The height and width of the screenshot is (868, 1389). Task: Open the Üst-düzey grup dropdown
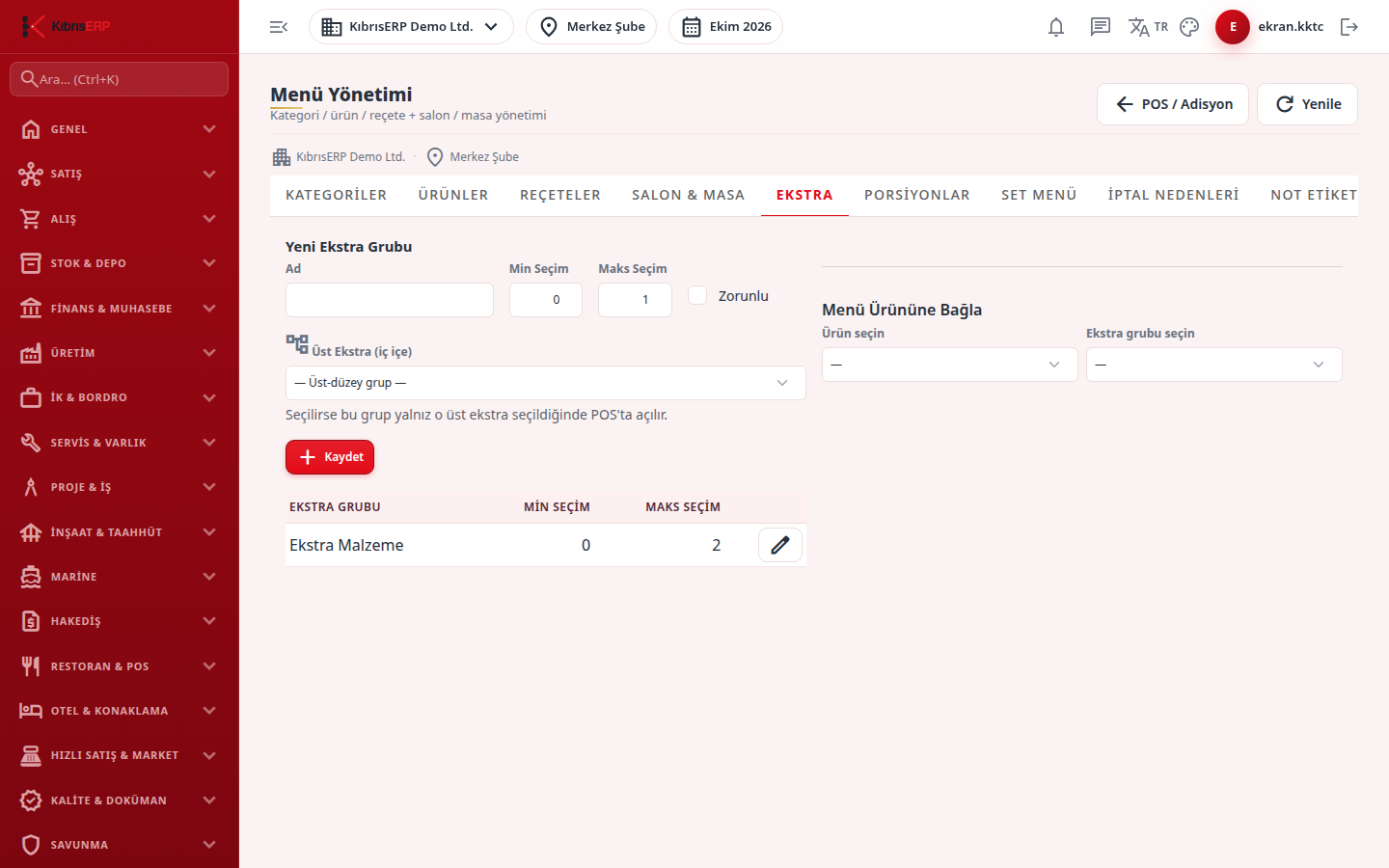pyautogui.click(x=546, y=383)
